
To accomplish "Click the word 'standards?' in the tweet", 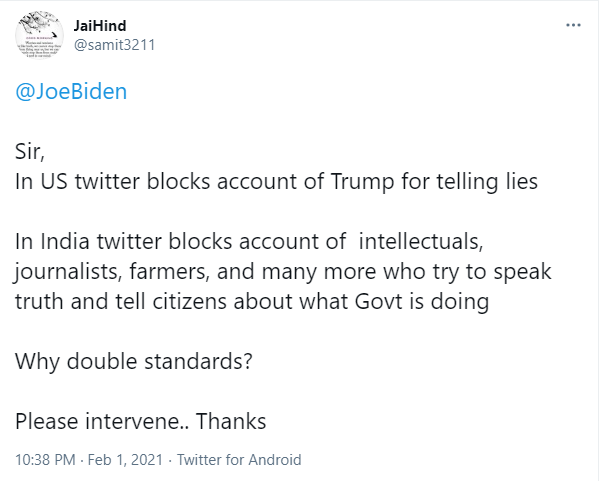I will coord(198,361).
